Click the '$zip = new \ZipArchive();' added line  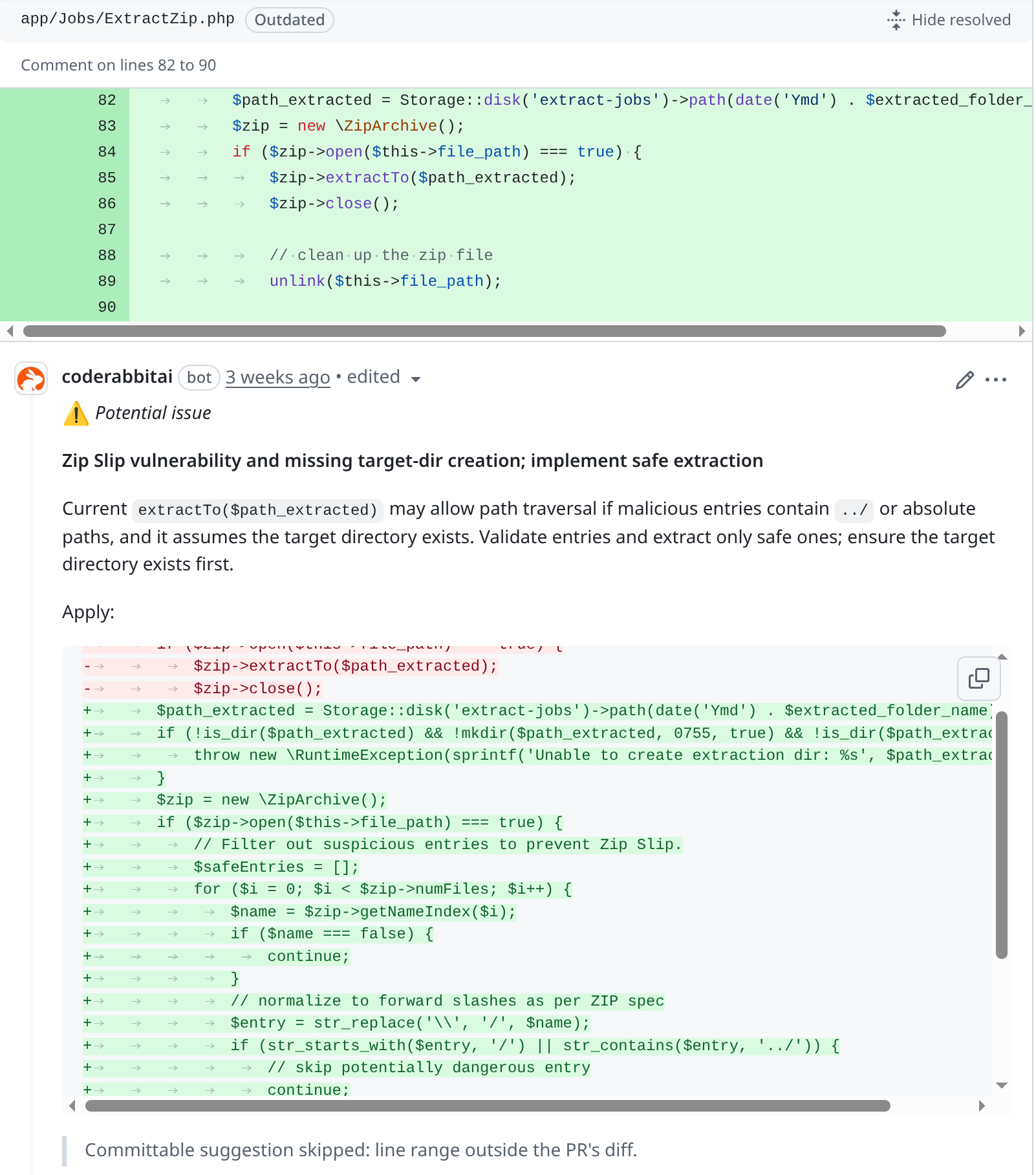pyautogui.click(x=272, y=800)
